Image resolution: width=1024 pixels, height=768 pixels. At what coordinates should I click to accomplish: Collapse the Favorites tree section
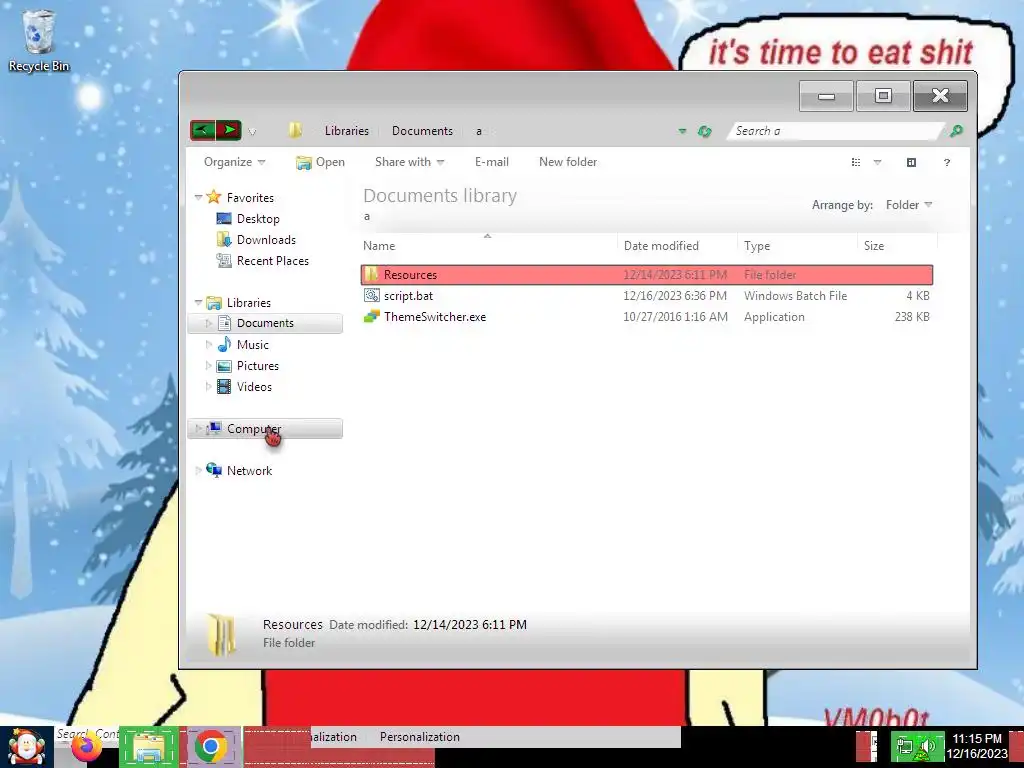point(199,197)
